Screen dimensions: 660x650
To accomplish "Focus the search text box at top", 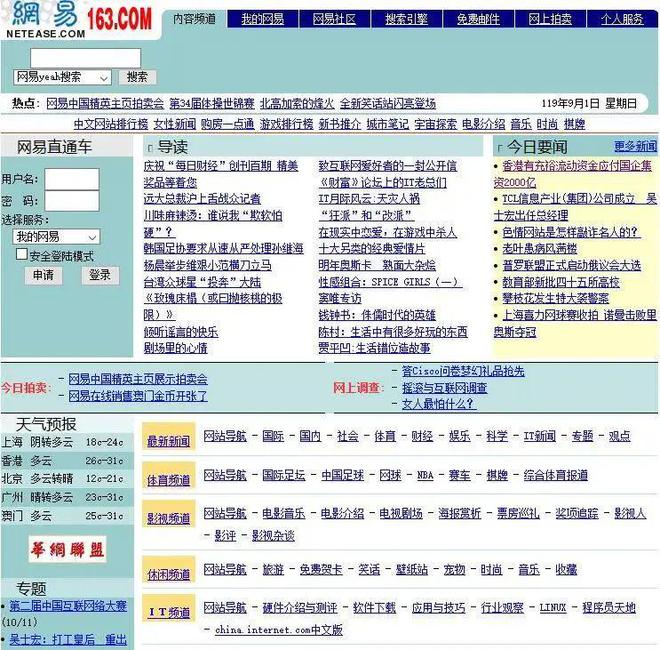I will click(85, 58).
